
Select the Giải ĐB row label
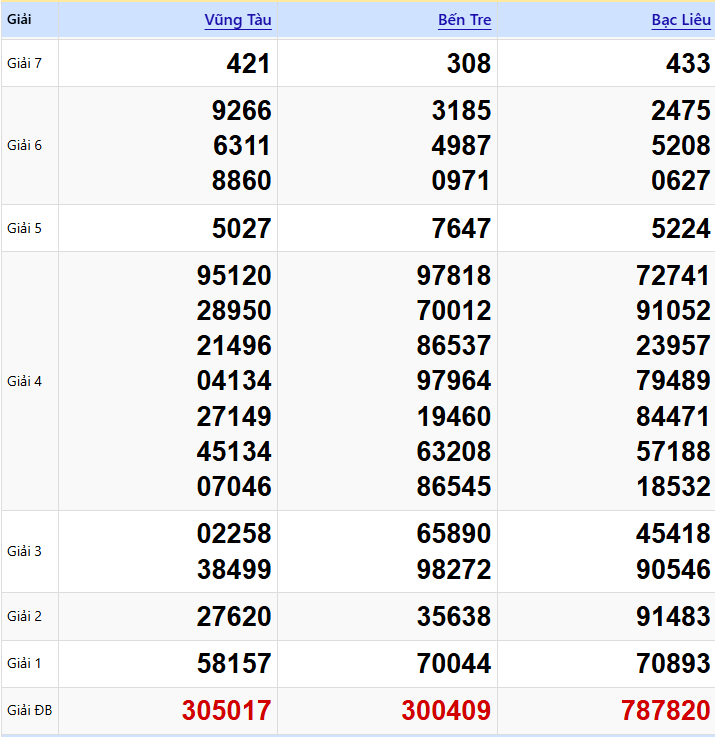coord(29,711)
